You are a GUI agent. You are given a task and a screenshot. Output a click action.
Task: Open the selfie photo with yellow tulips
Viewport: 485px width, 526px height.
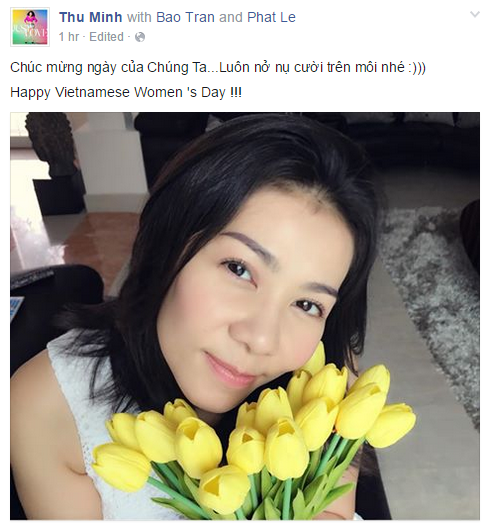click(x=245, y=316)
